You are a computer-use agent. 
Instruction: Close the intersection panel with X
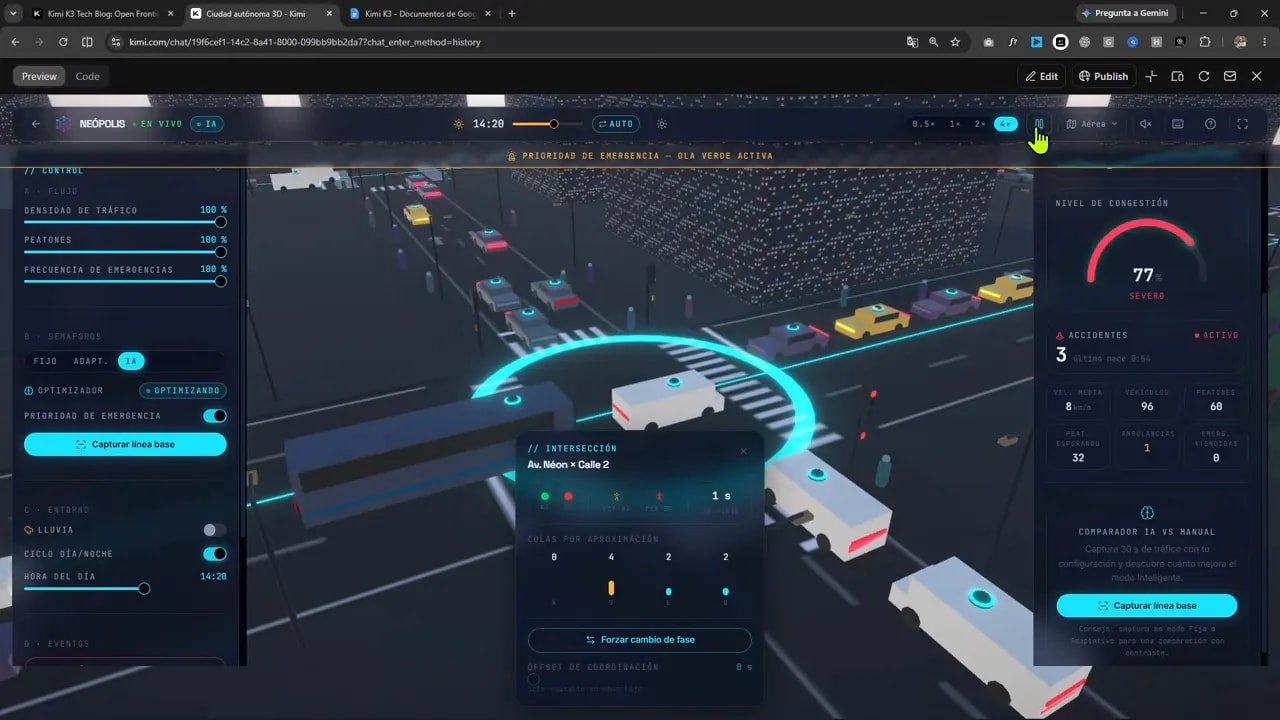[x=743, y=451]
